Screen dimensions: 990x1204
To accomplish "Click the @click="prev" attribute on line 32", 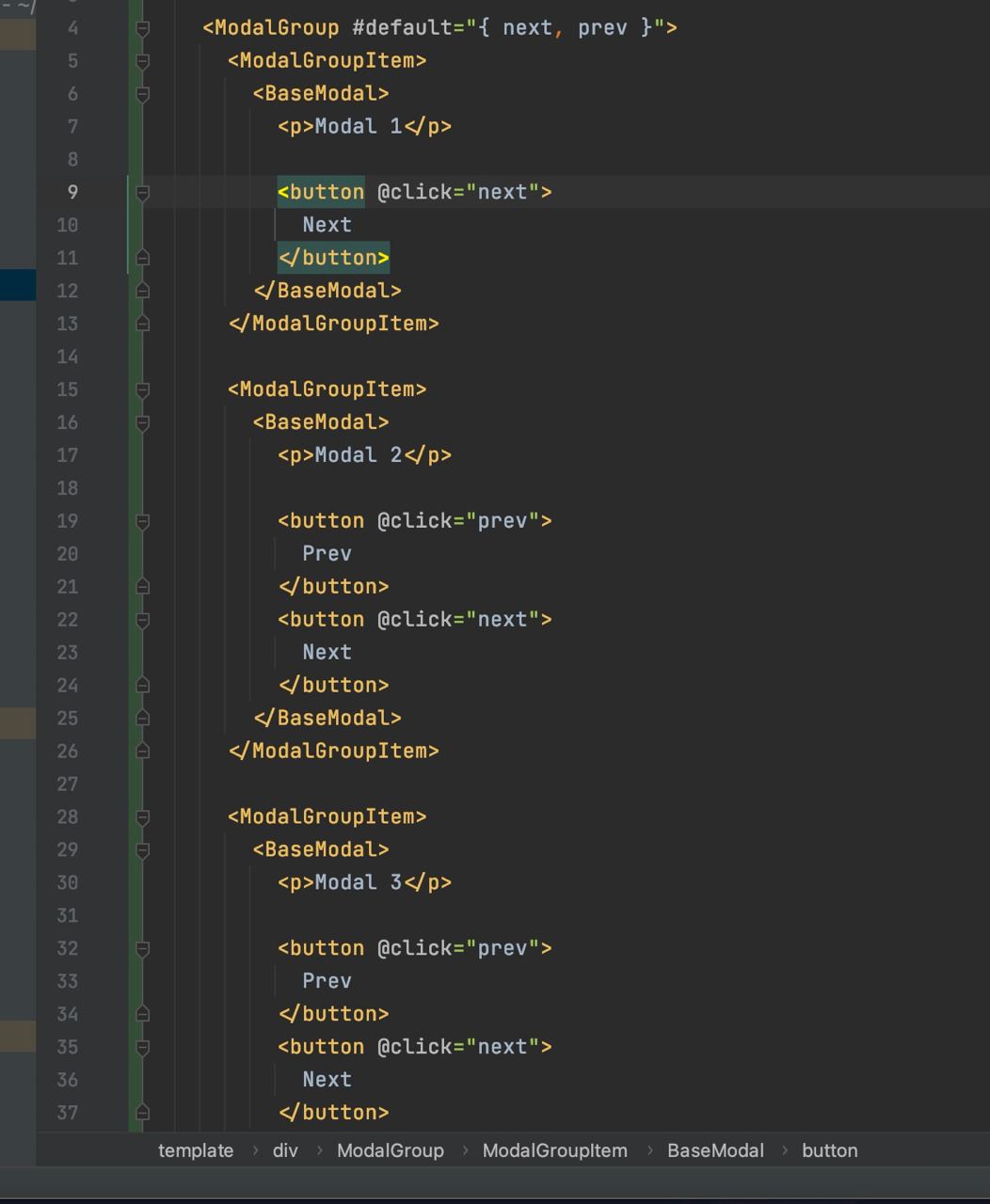I will pos(458,947).
